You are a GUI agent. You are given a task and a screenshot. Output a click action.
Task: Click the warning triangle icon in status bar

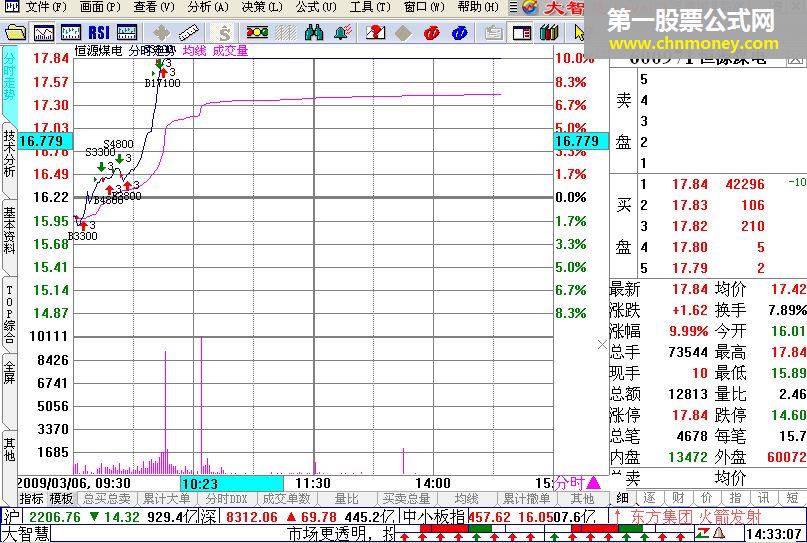pos(720,534)
